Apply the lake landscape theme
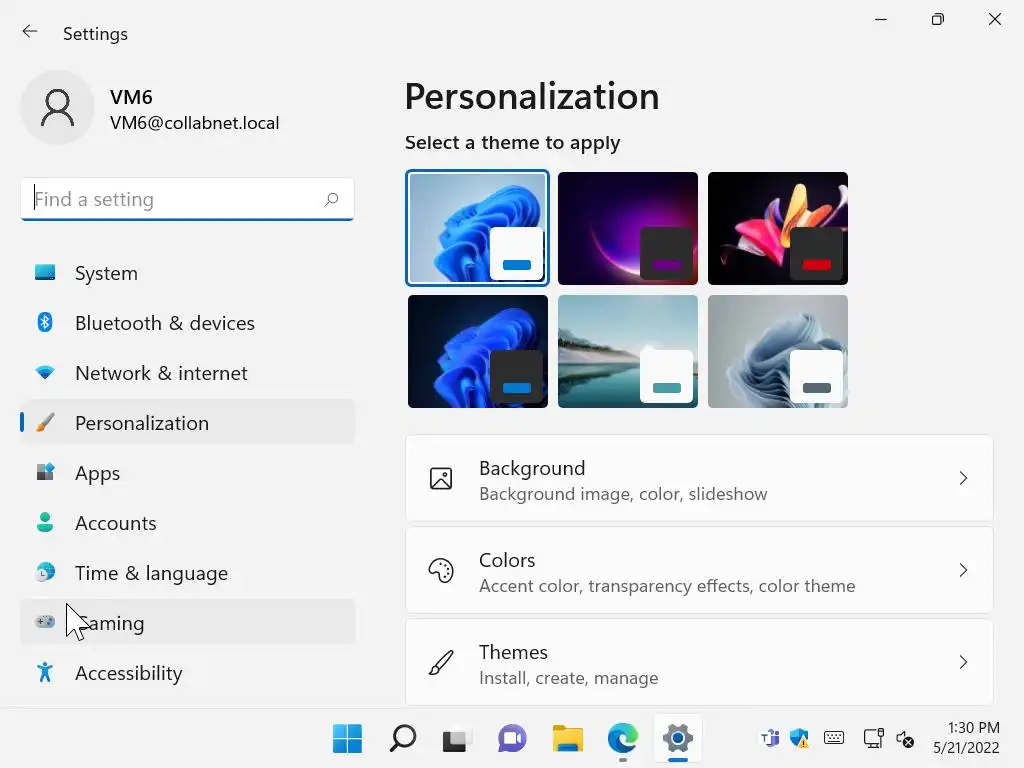 tap(628, 351)
